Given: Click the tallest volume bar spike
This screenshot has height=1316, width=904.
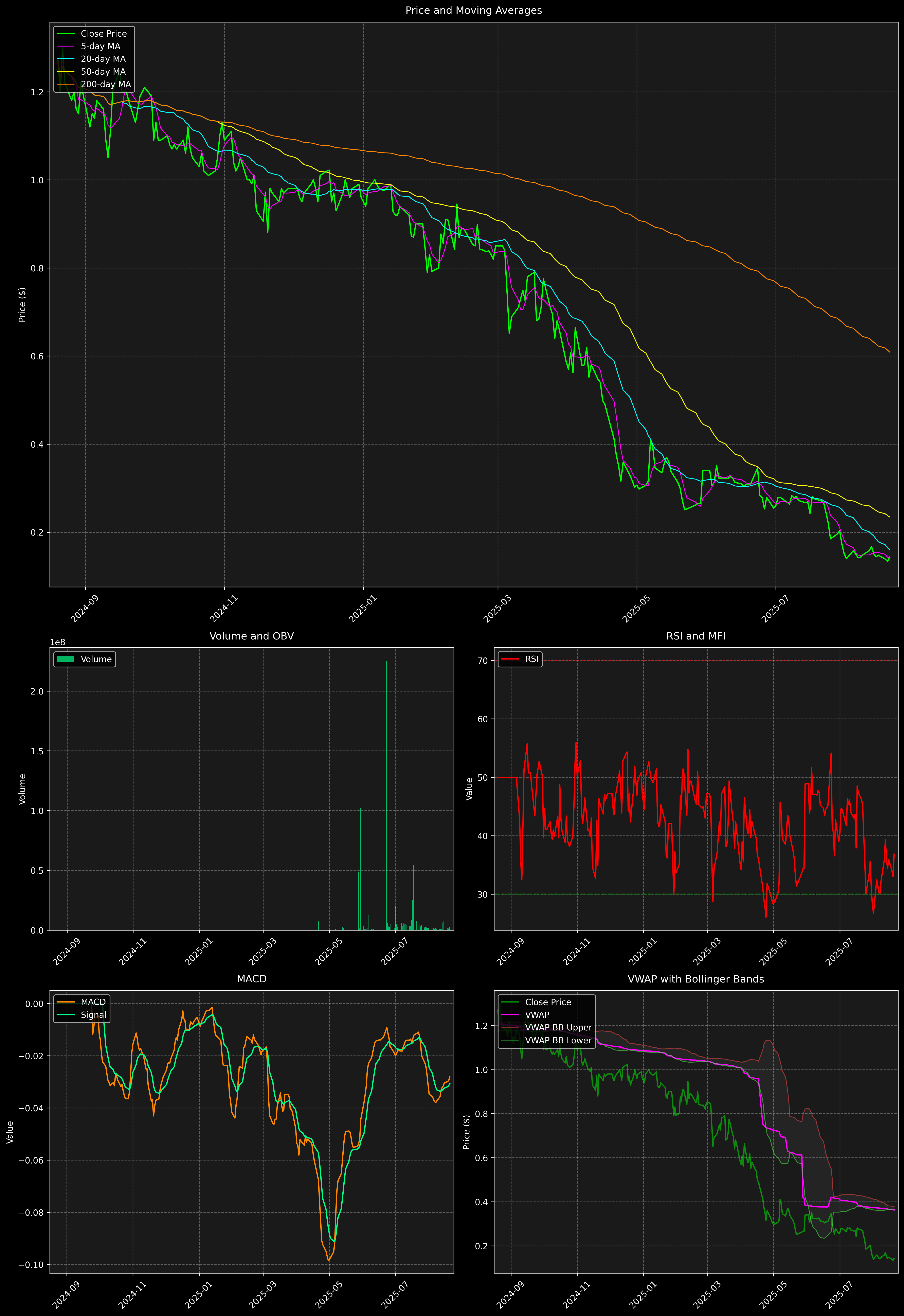Looking at the screenshot, I should [x=386, y=793].
